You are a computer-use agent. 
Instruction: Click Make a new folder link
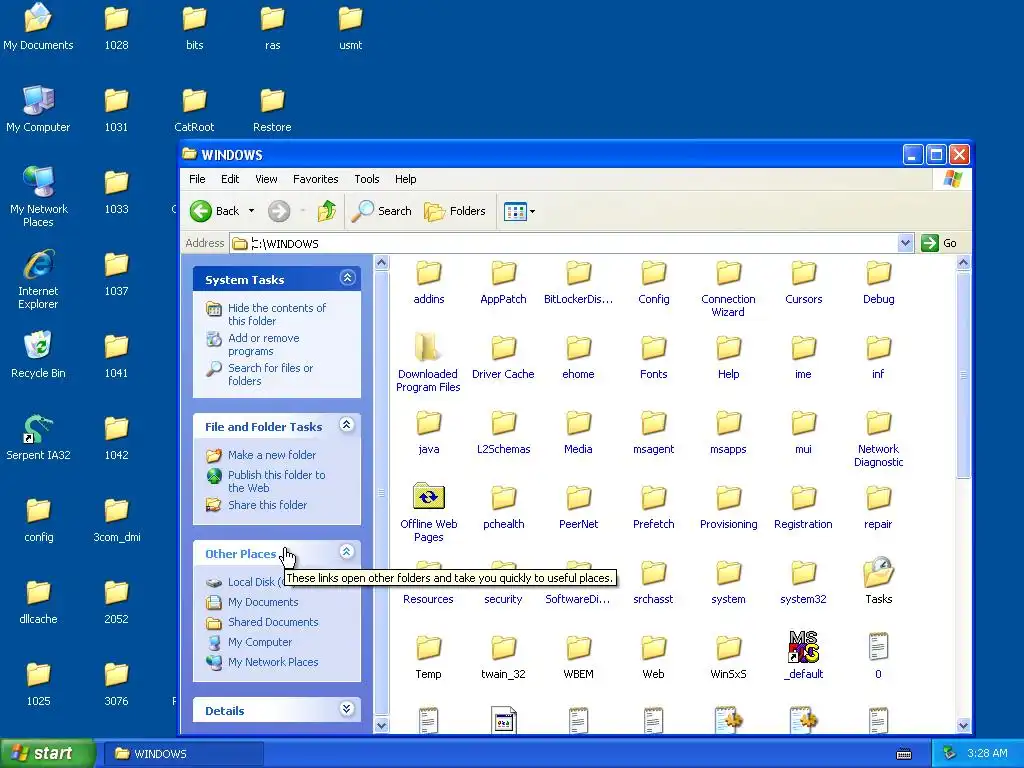(x=271, y=455)
